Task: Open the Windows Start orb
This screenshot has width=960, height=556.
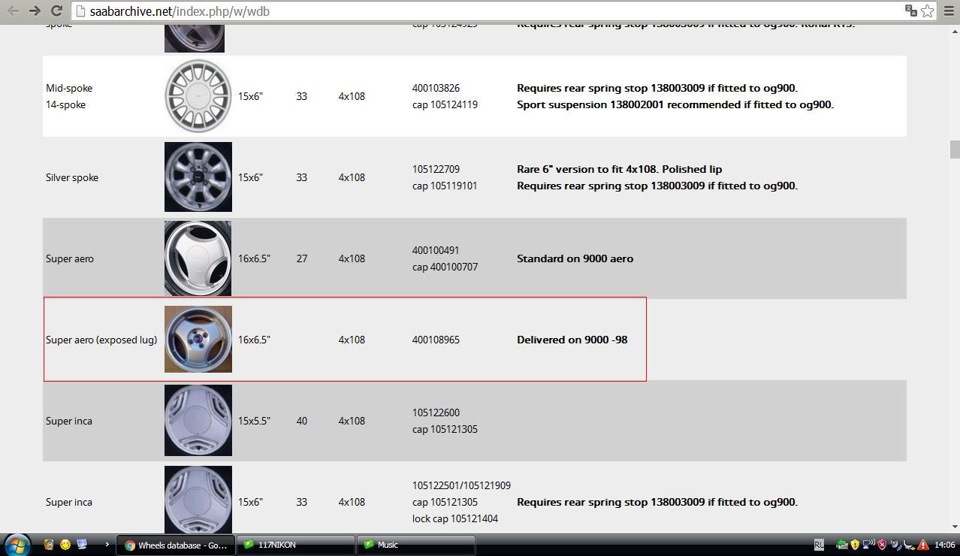Action: [17, 544]
